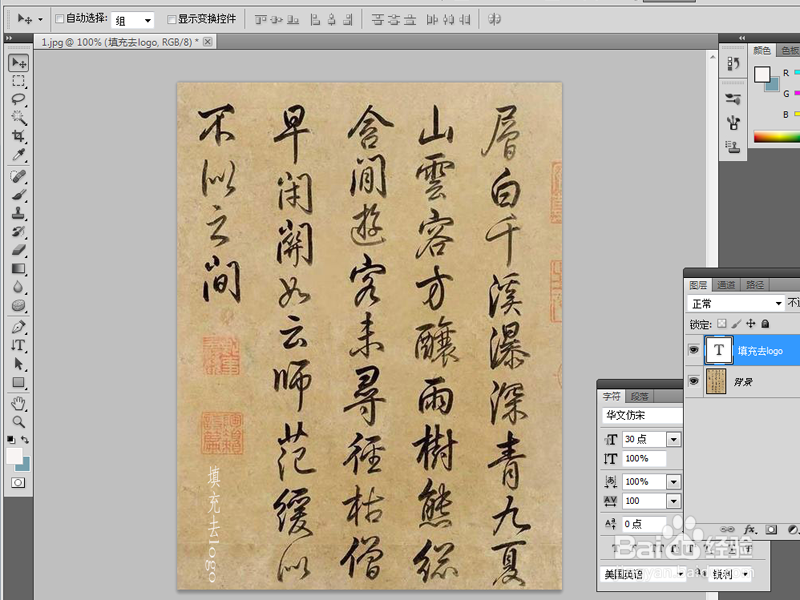
Task: Close the 1.jpg document tab
Action: coord(208,42)
